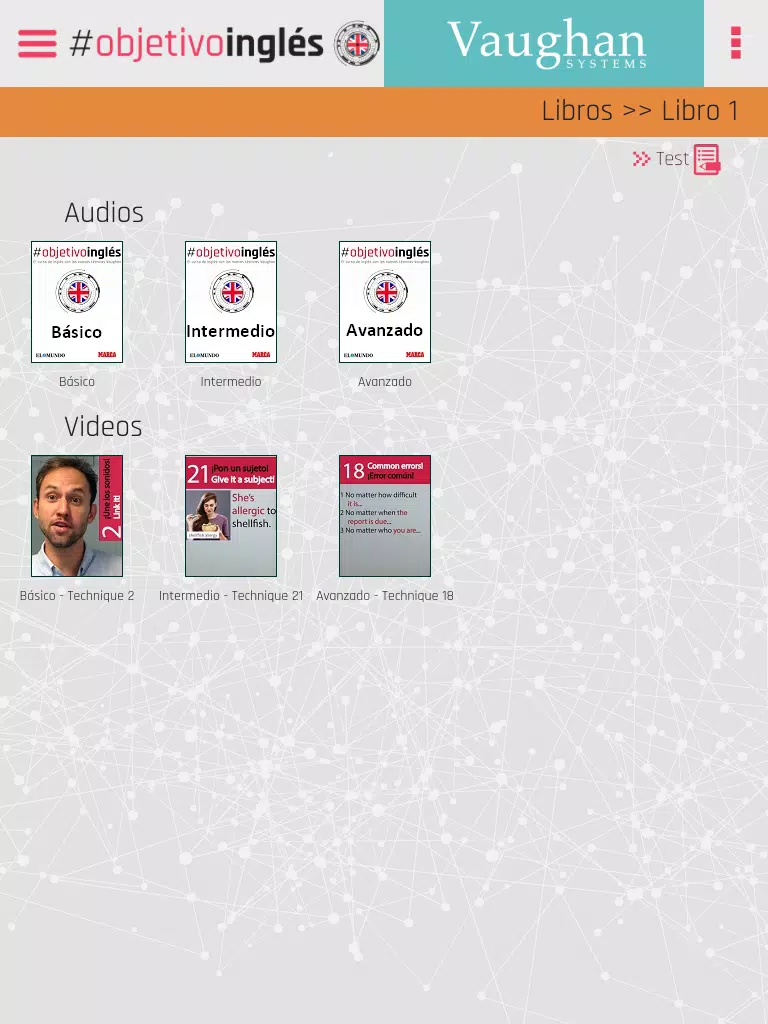Tap the Intermedio caption under audio cover
The height and width of the screenshot is (1024, 768).
click(x=231, y=381)
